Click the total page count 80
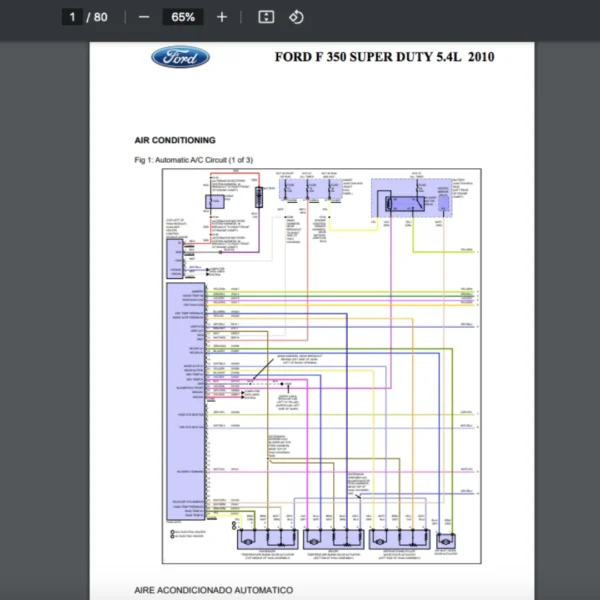600x600 pixels. coord(101,17)
